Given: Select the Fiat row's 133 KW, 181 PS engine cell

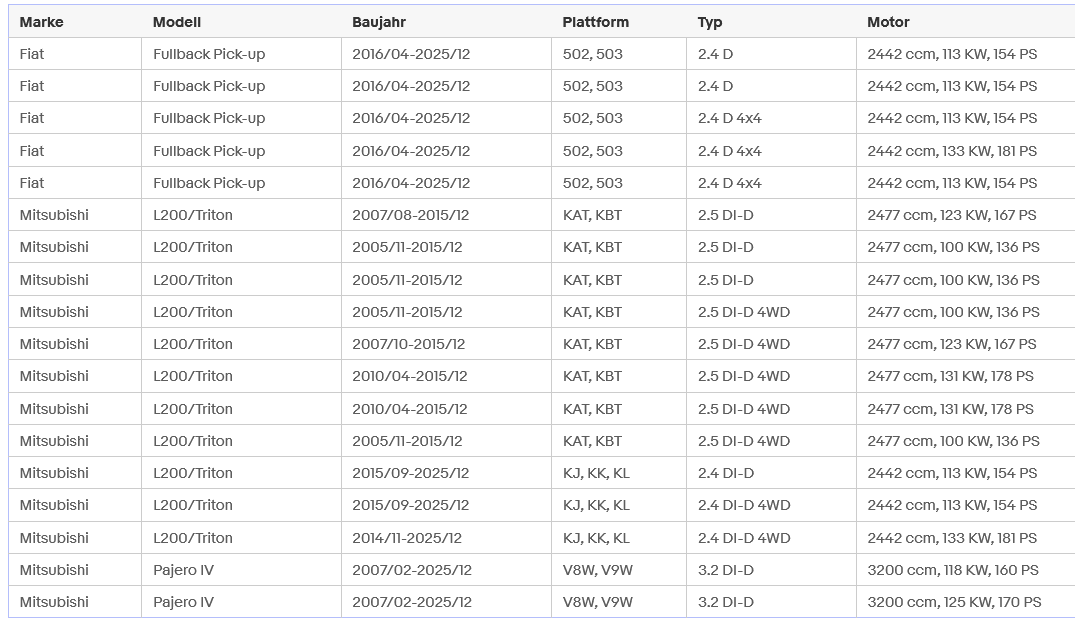Looking at the screenshot, I should point(952,151).
